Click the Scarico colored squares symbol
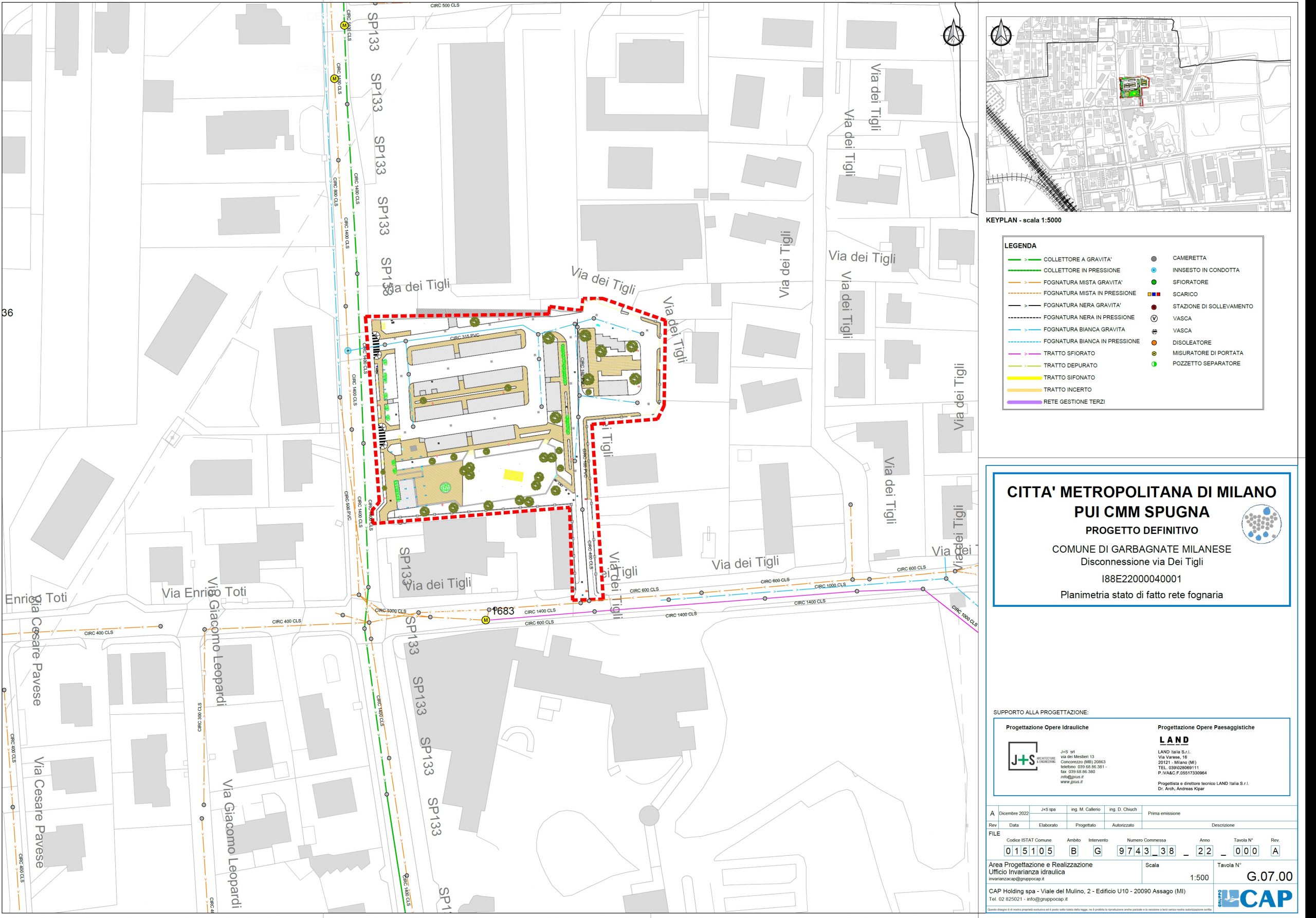The image size is (1316, 918). pyautogui.click(x=1154, y=294)
